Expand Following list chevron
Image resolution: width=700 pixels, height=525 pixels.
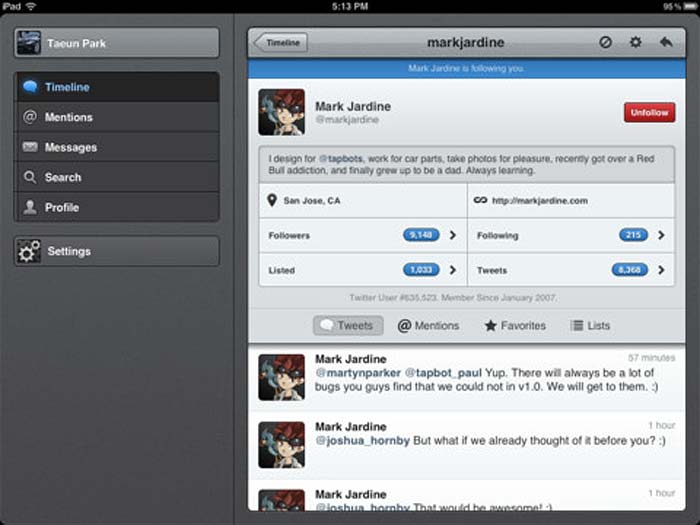[661, 235]
